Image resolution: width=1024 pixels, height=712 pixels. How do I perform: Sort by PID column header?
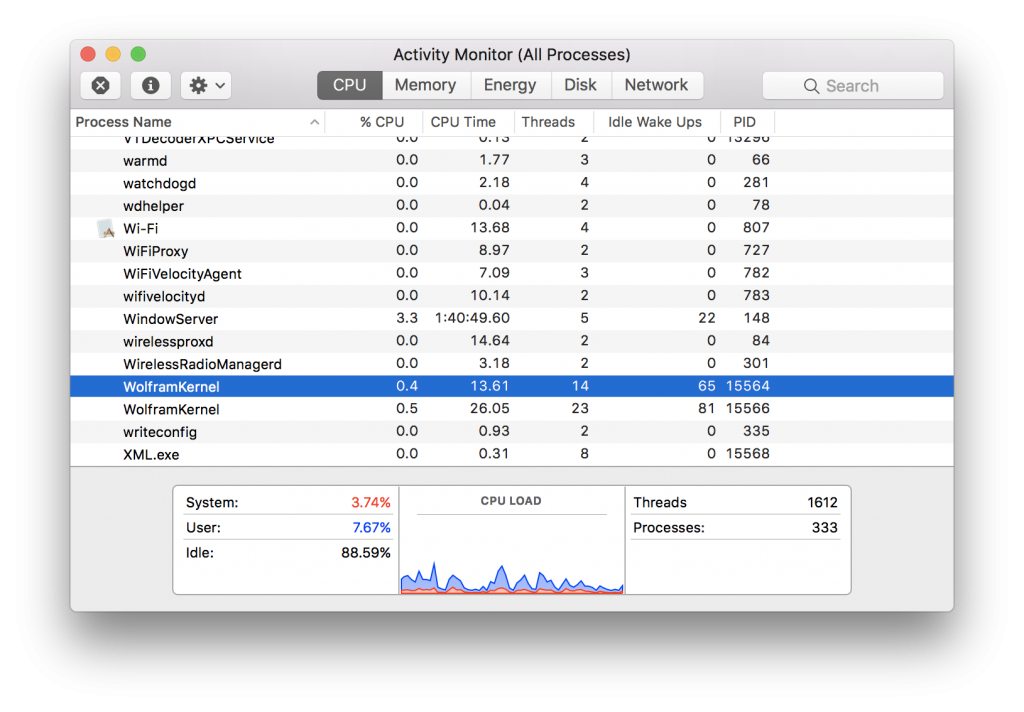click(x=744, y=122)
